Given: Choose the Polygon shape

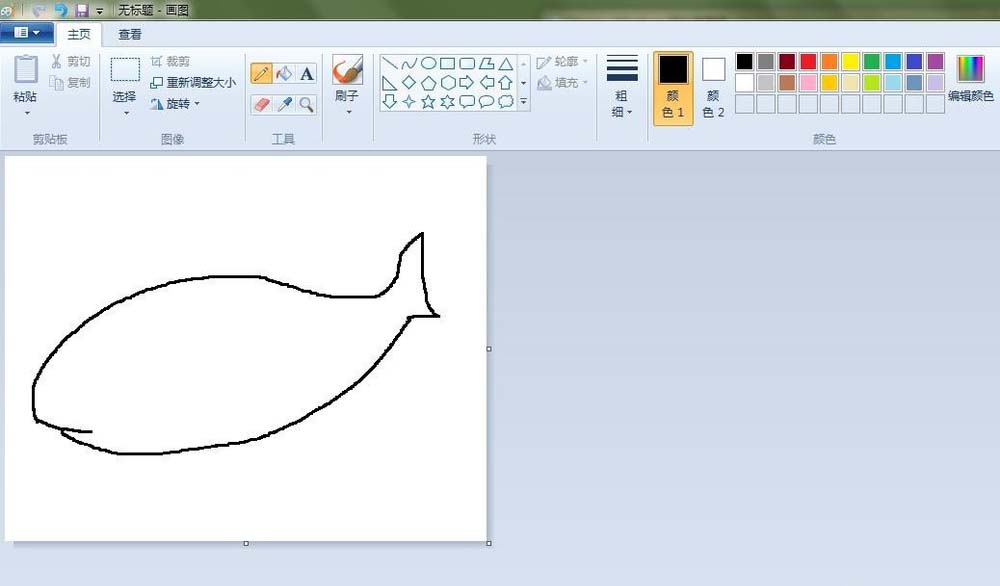Looking at the screenshot, I should (x=487, y=63).
